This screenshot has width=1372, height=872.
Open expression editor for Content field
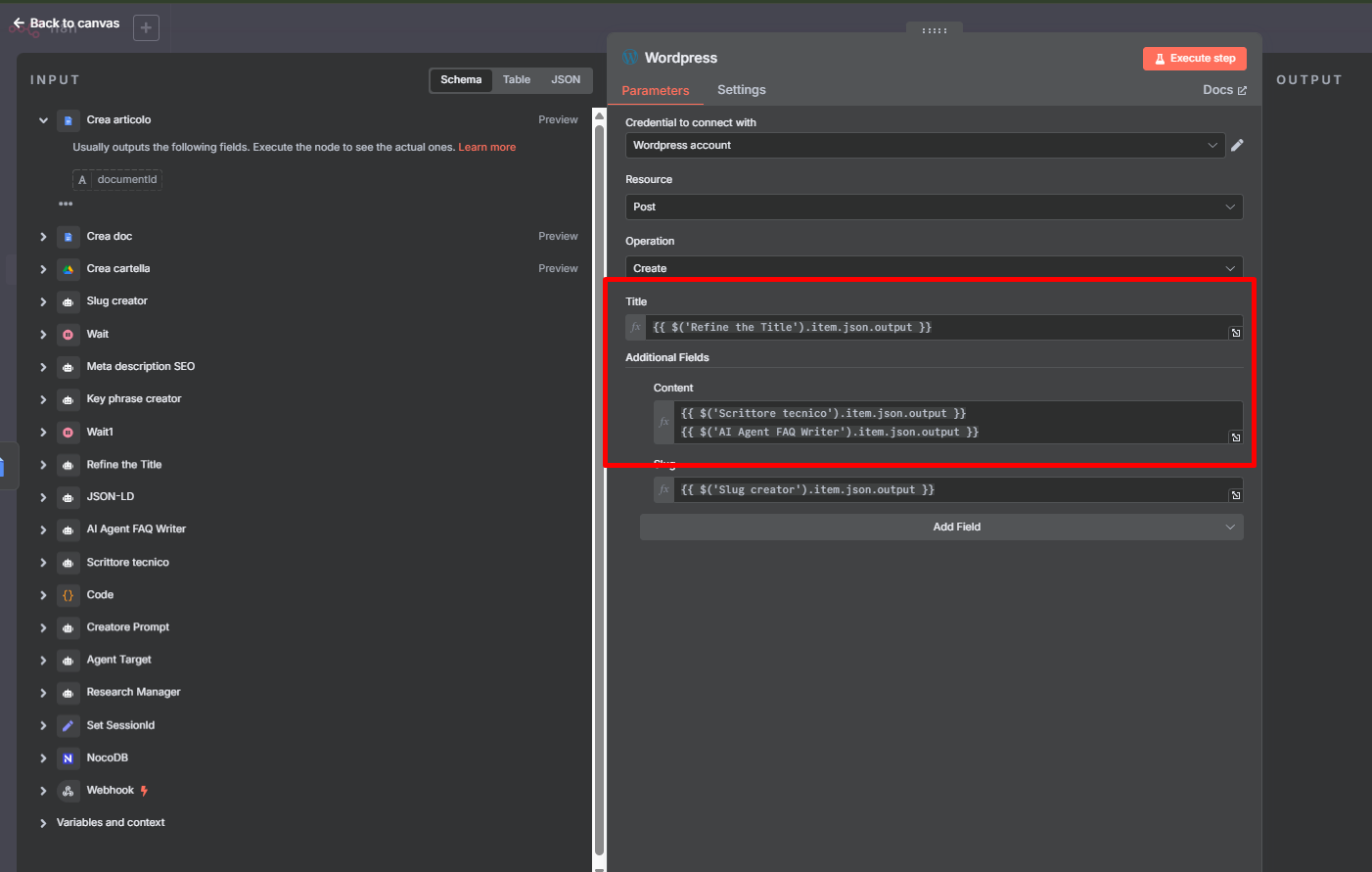(x=1236, y=437)
